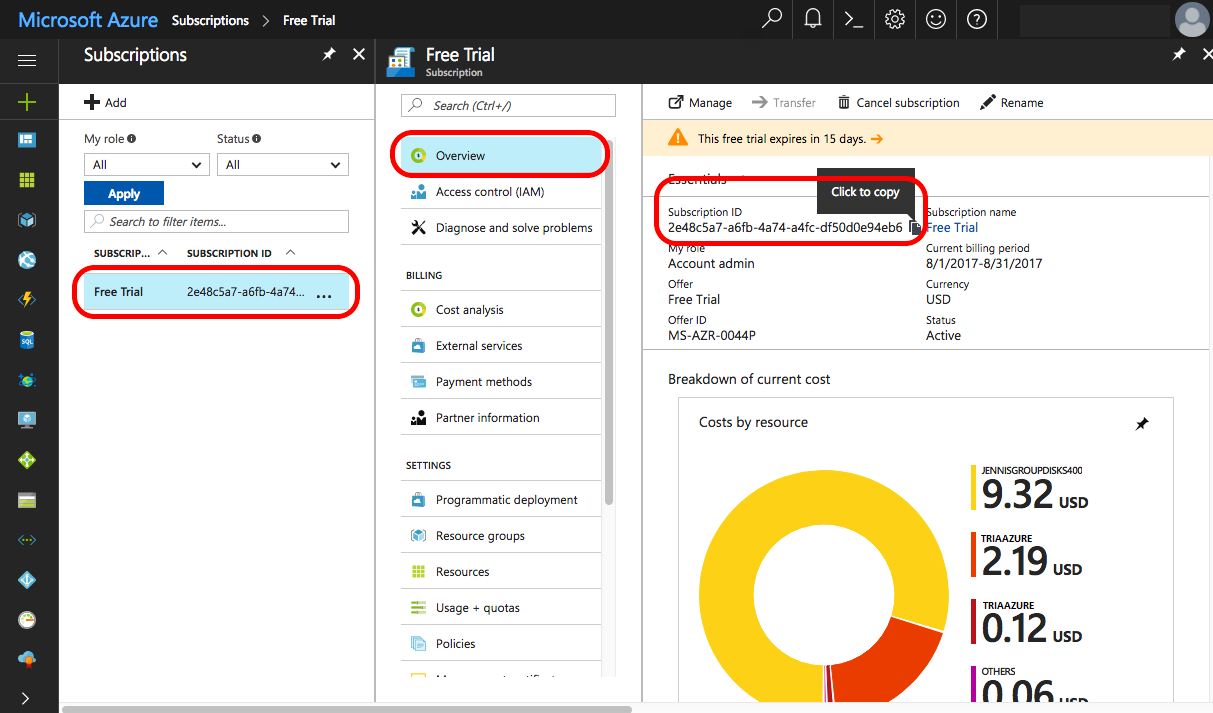1213x713 pixels.
Task: Select Overview in the subscription menu
Action: tap(503, 156)
